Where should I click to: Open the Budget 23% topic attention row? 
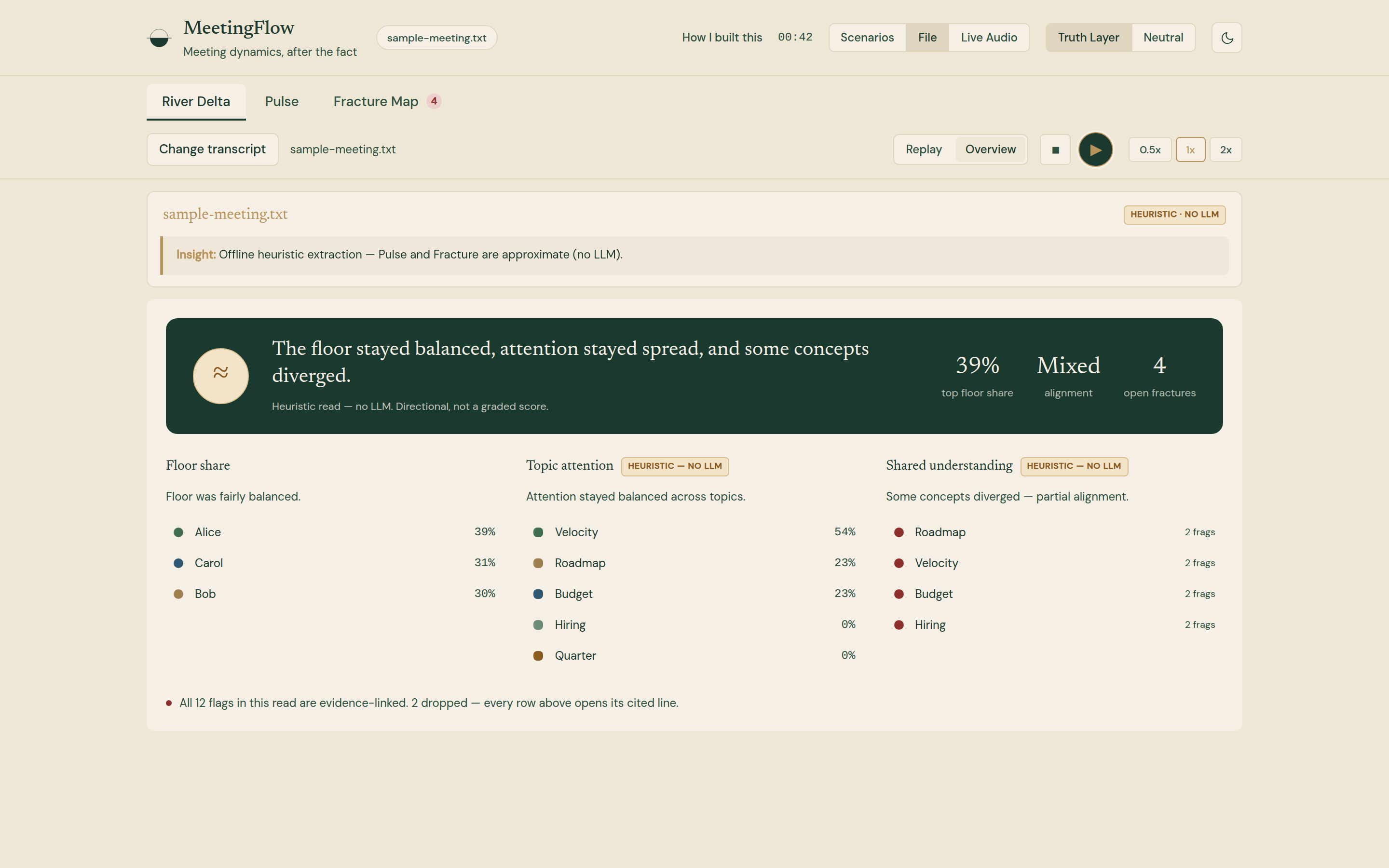(694, 594)
